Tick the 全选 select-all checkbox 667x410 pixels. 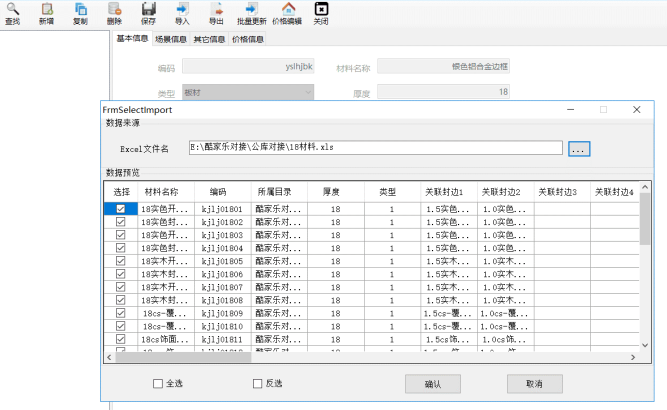point(158,384)
